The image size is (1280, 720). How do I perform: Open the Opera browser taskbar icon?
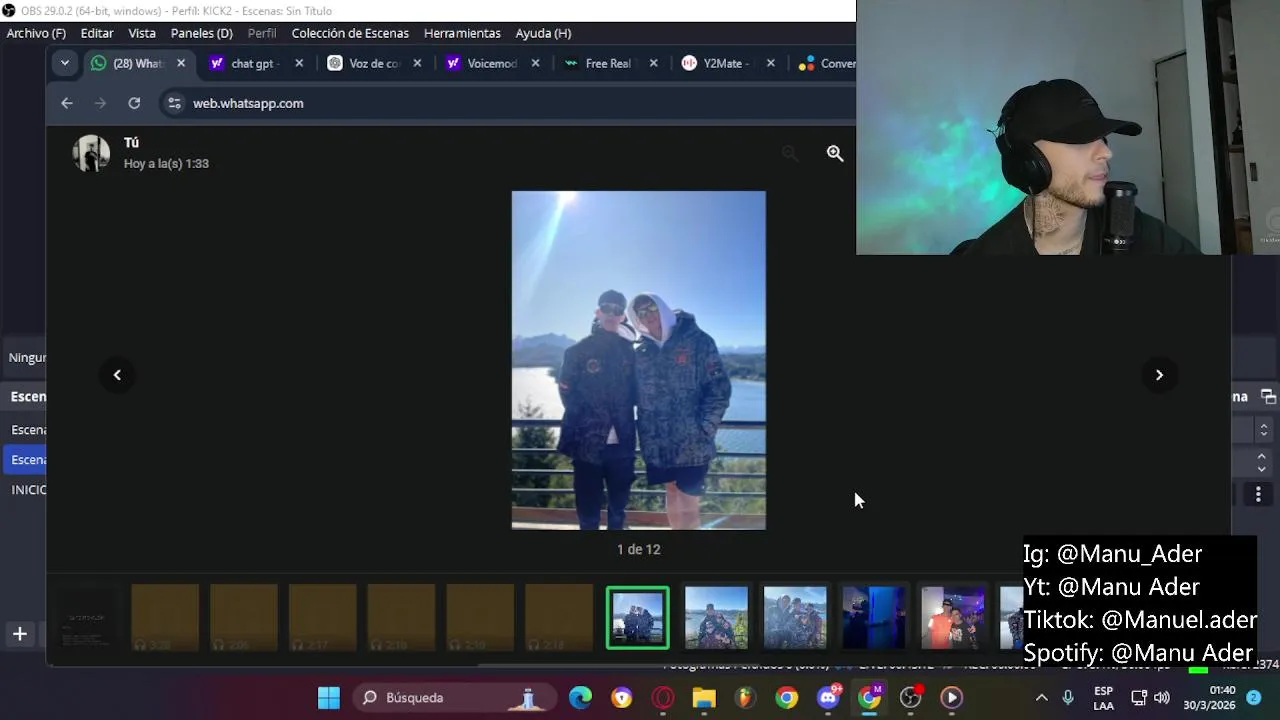coord(663,698)
